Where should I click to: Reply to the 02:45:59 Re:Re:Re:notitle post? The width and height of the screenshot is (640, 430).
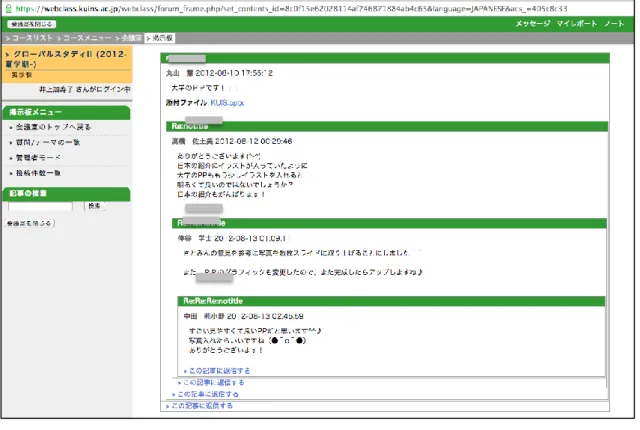pyautogui.click(x=219, y=371)
